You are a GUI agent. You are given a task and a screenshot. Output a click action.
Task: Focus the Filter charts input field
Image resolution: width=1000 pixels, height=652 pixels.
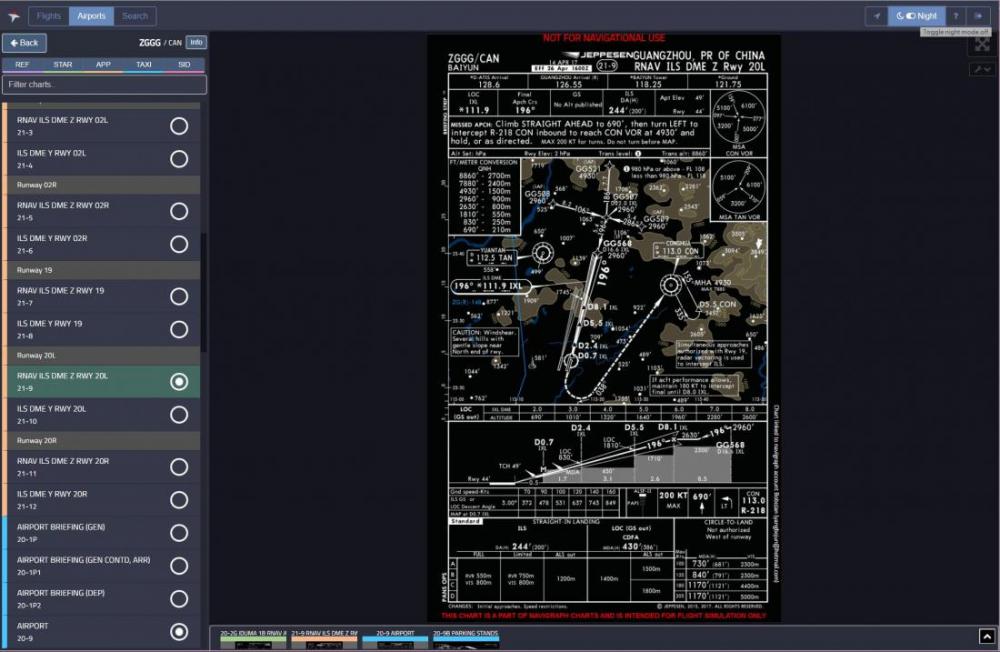[105, 84]
